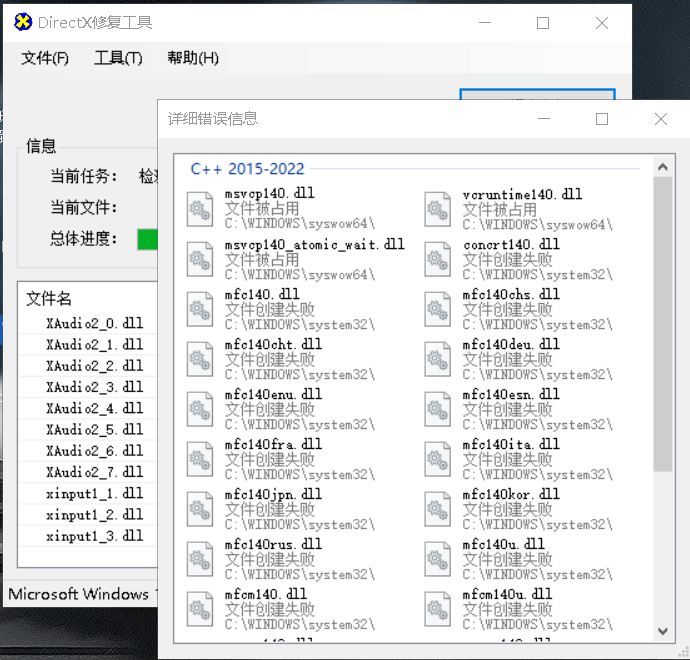The height and width of the screenshot is (660, 690).
Task: Select the mfc140fra.dll file icon
Action: [x=200, y=459]
